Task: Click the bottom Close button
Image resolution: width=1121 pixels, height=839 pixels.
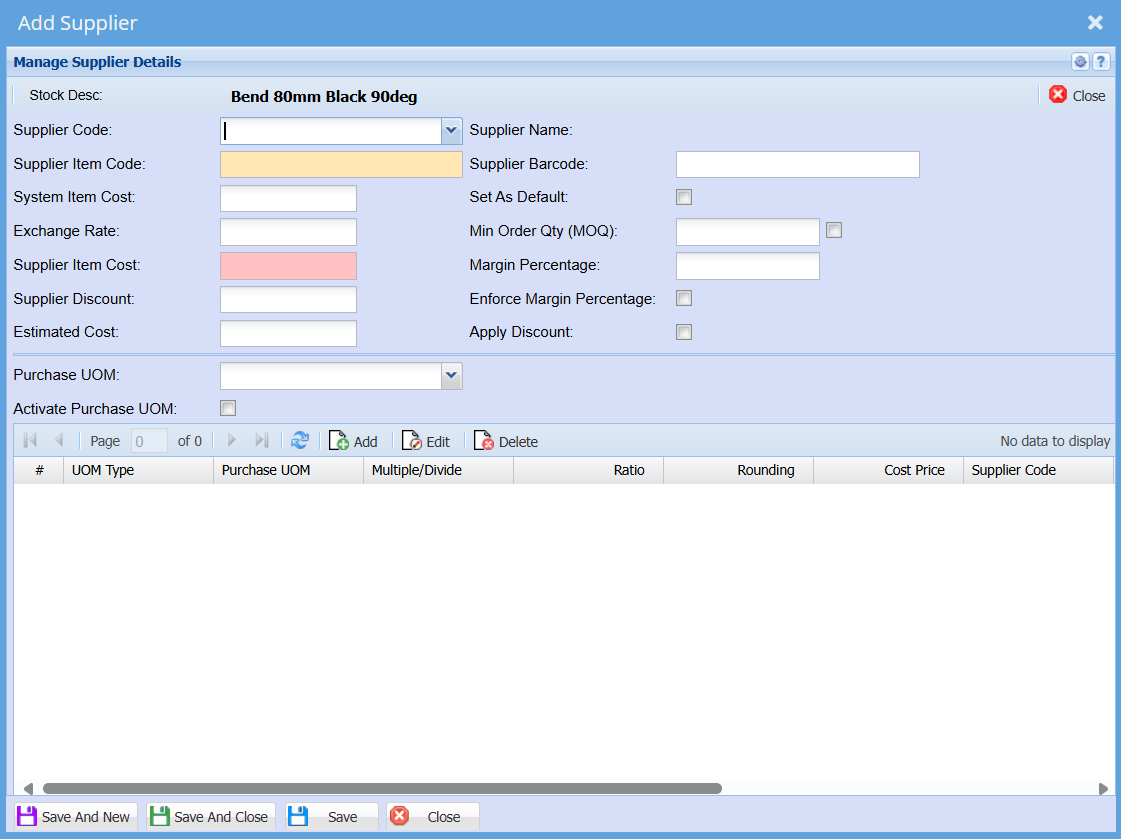Action: (432, 816)
